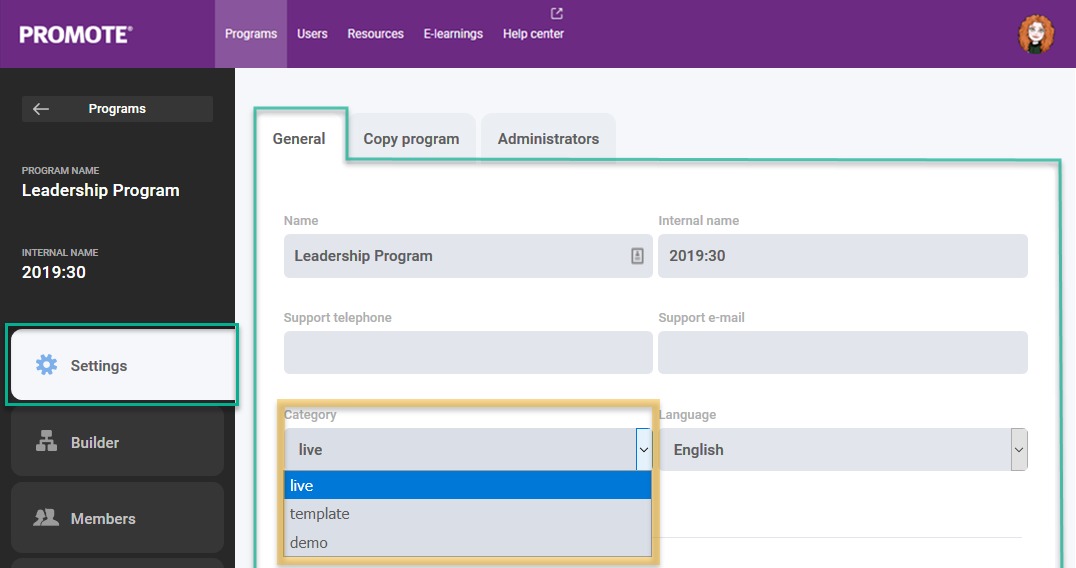Click the contact card icon in Name field
The image size is (1076, 568).
(637, 256)
